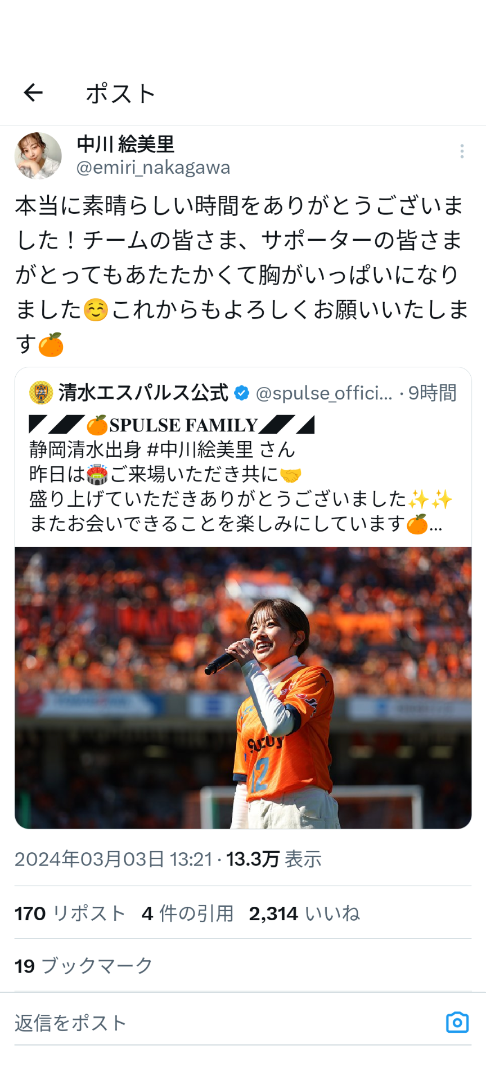Viewport: 486px width, 1080px height.
Task: Tap the blue verified badge icon
Action: point(242,393)
